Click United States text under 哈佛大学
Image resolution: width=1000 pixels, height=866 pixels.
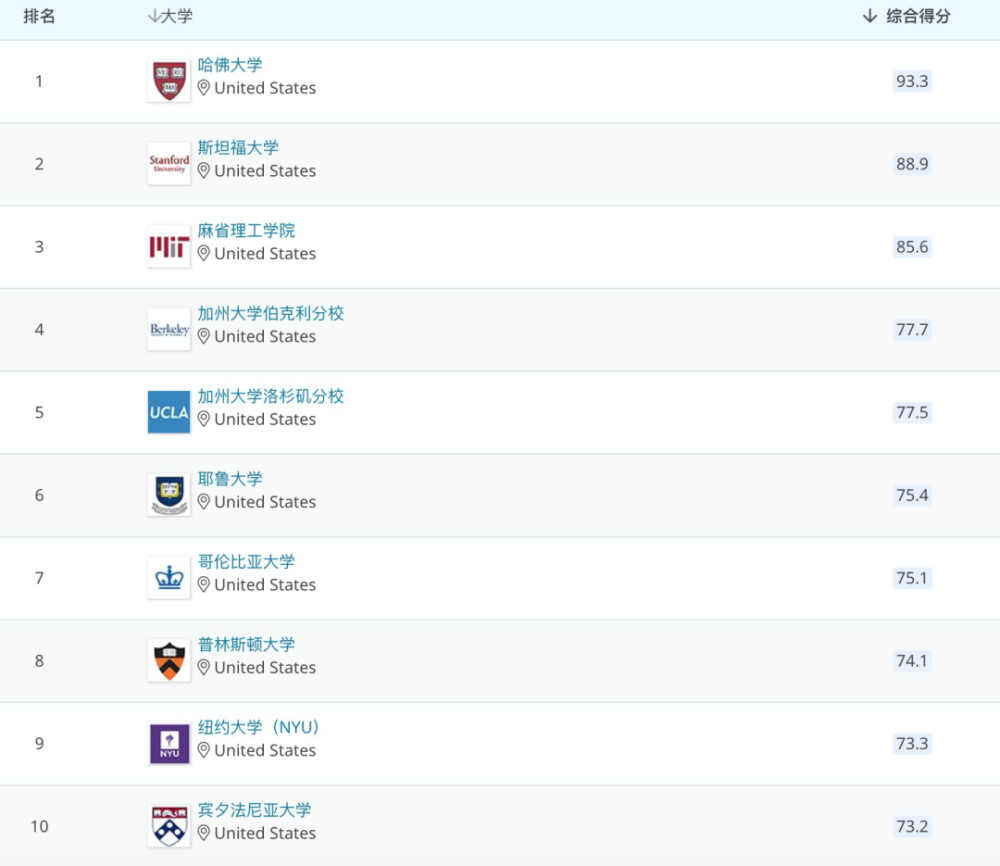(265, 88)
